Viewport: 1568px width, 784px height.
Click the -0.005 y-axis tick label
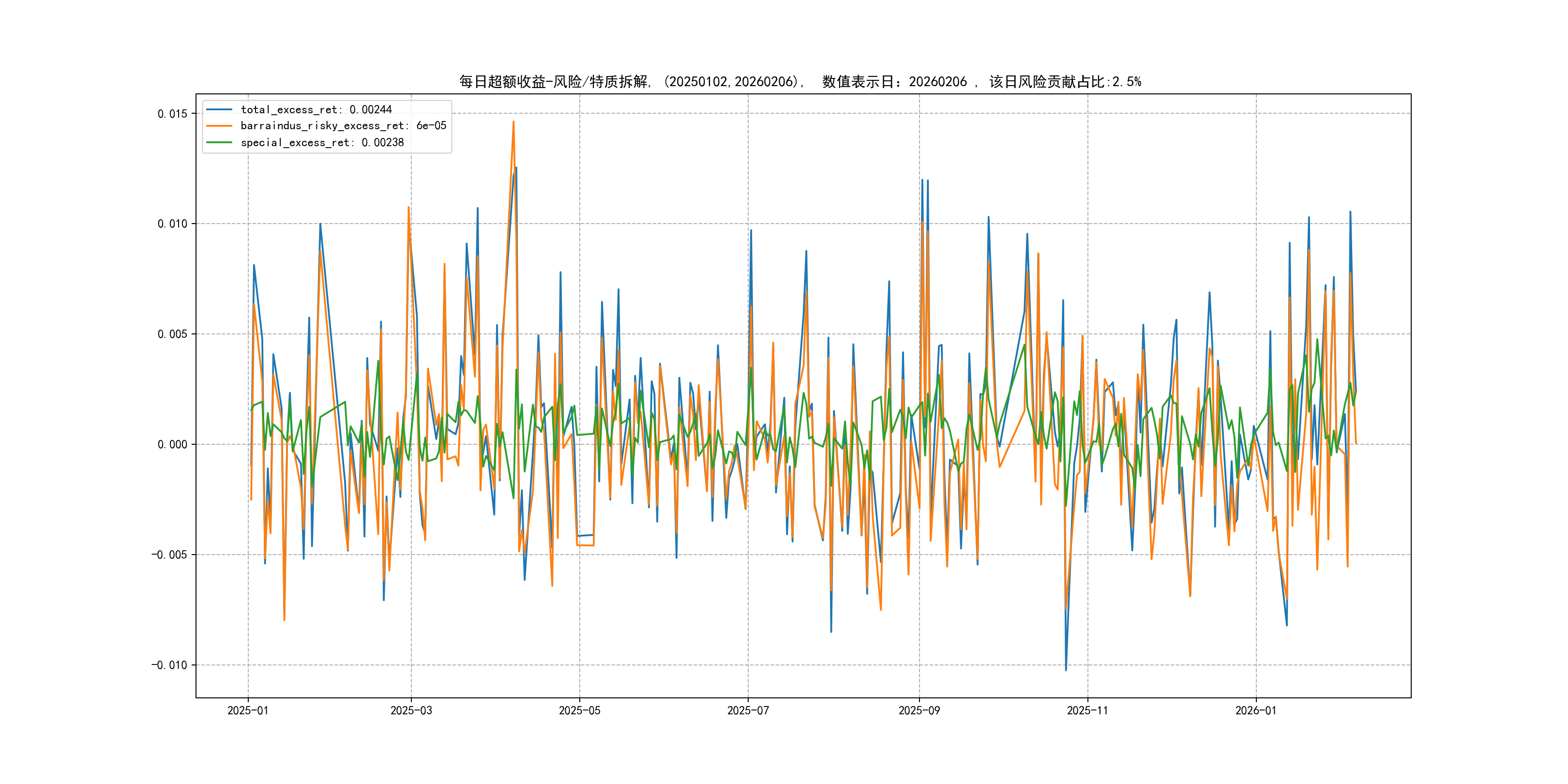169,555
